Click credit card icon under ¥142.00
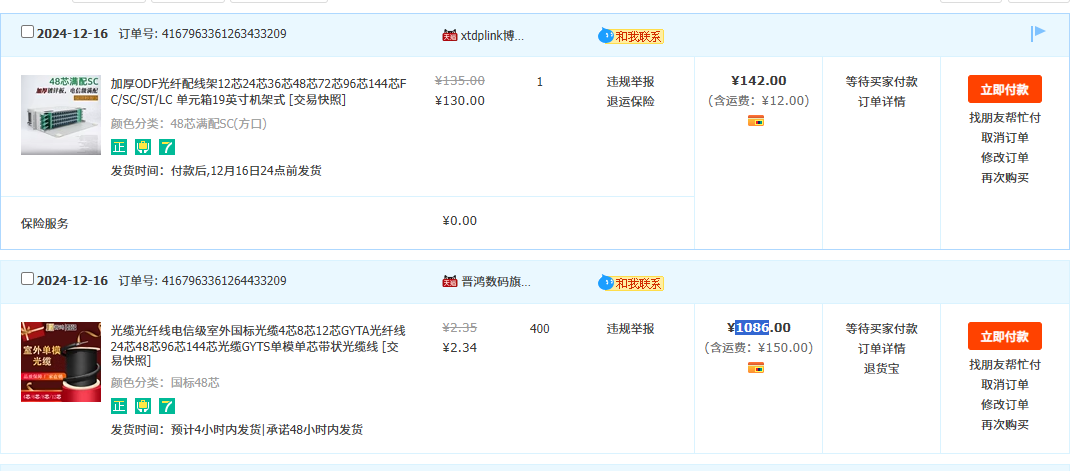Image resolution: width=1072 pixels, height=471 pixels. click(x=756, y=121)
